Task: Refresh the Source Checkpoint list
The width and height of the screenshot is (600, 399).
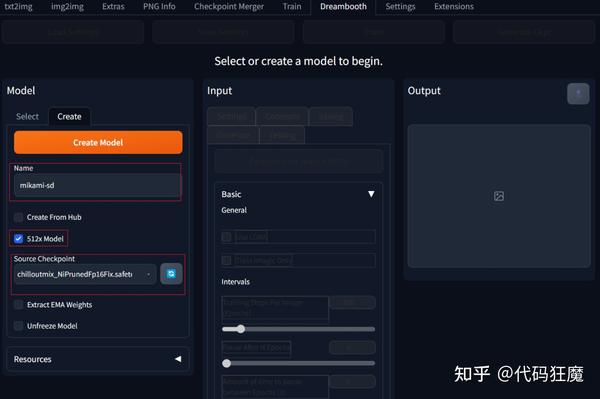Action: [x=171, y=274]
